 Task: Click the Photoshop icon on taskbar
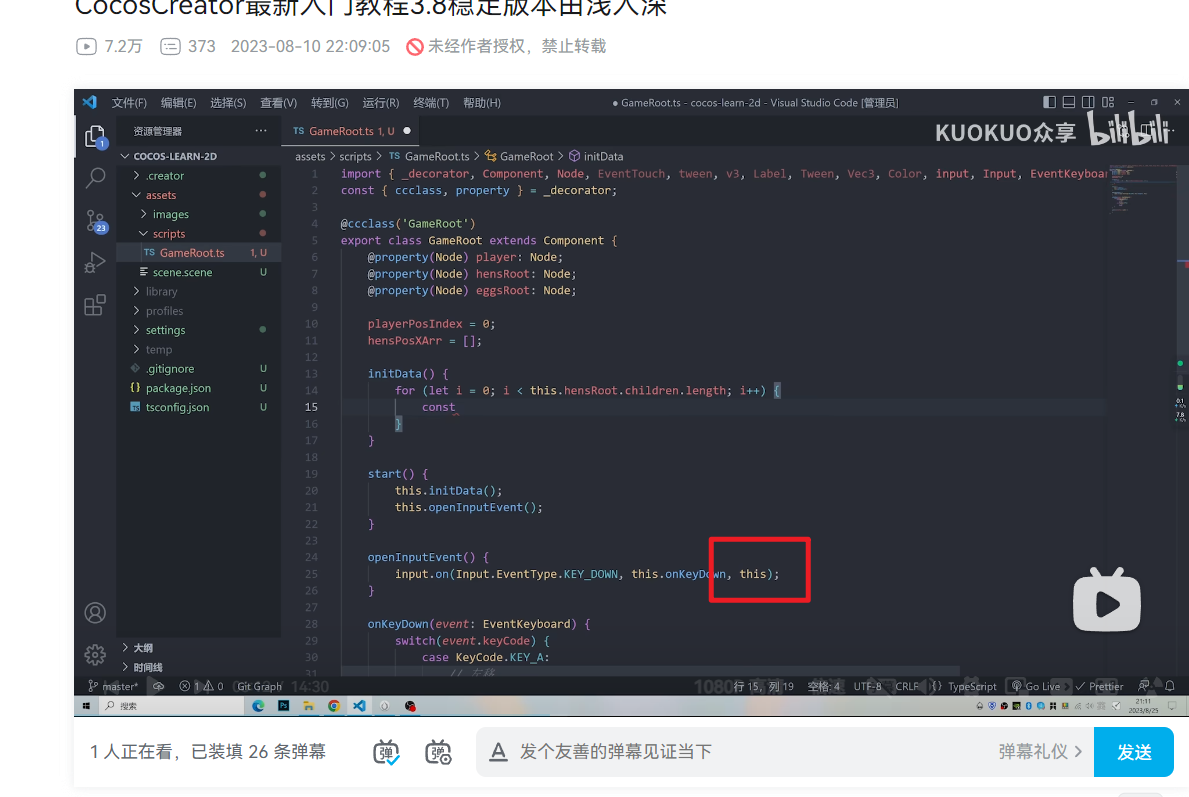(284, 706)
